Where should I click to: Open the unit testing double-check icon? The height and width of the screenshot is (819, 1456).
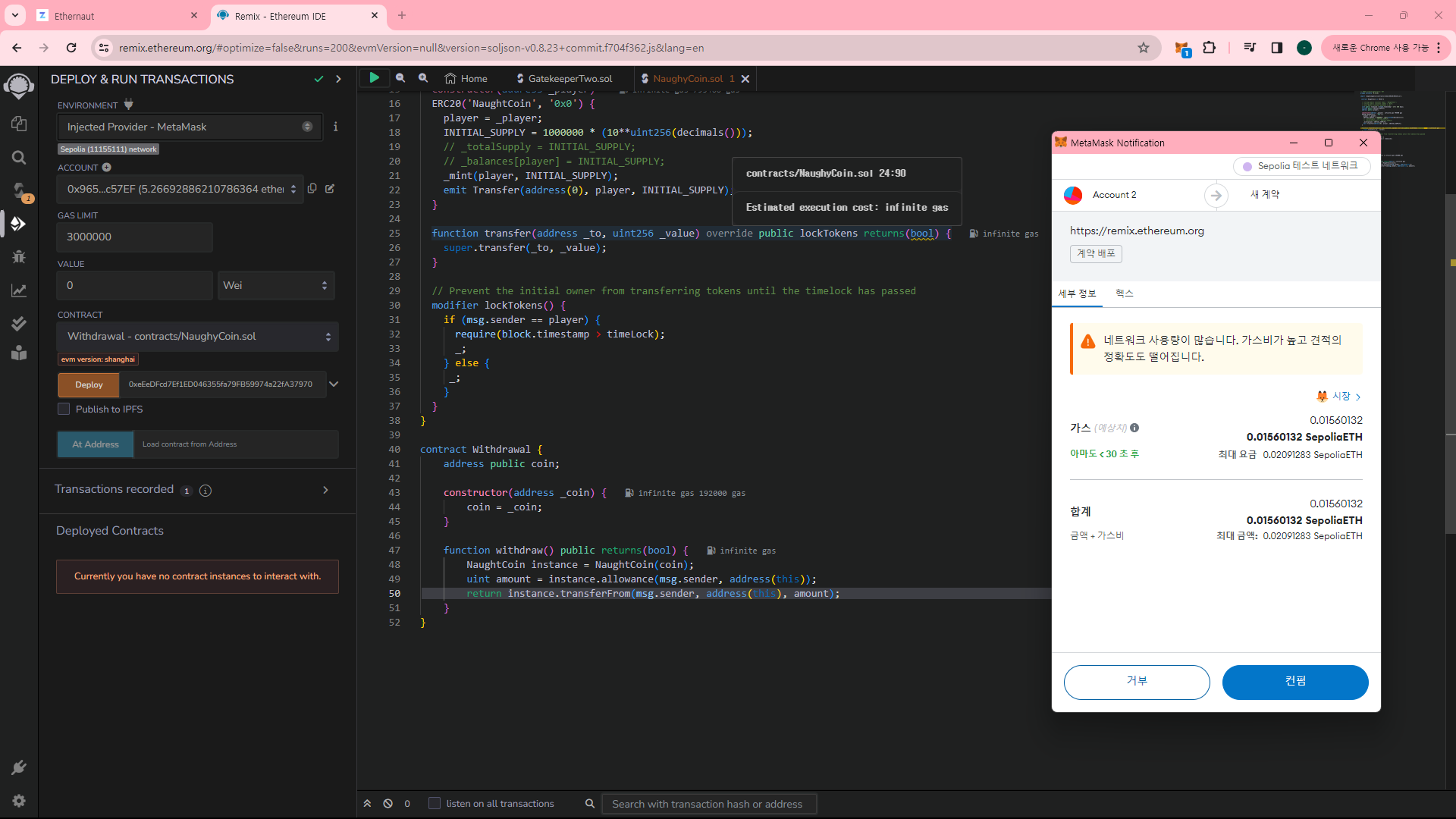tap(19, 324)
